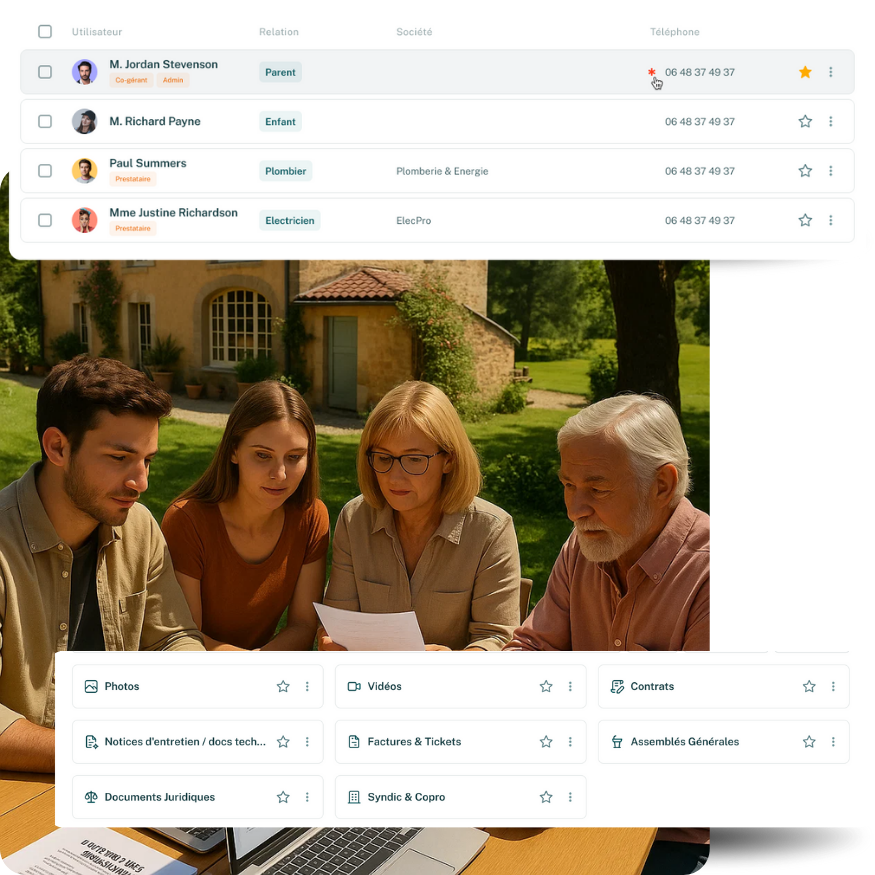Open more options for Vidéos folder
Screen dimensions: 875x875
[570, 687]
